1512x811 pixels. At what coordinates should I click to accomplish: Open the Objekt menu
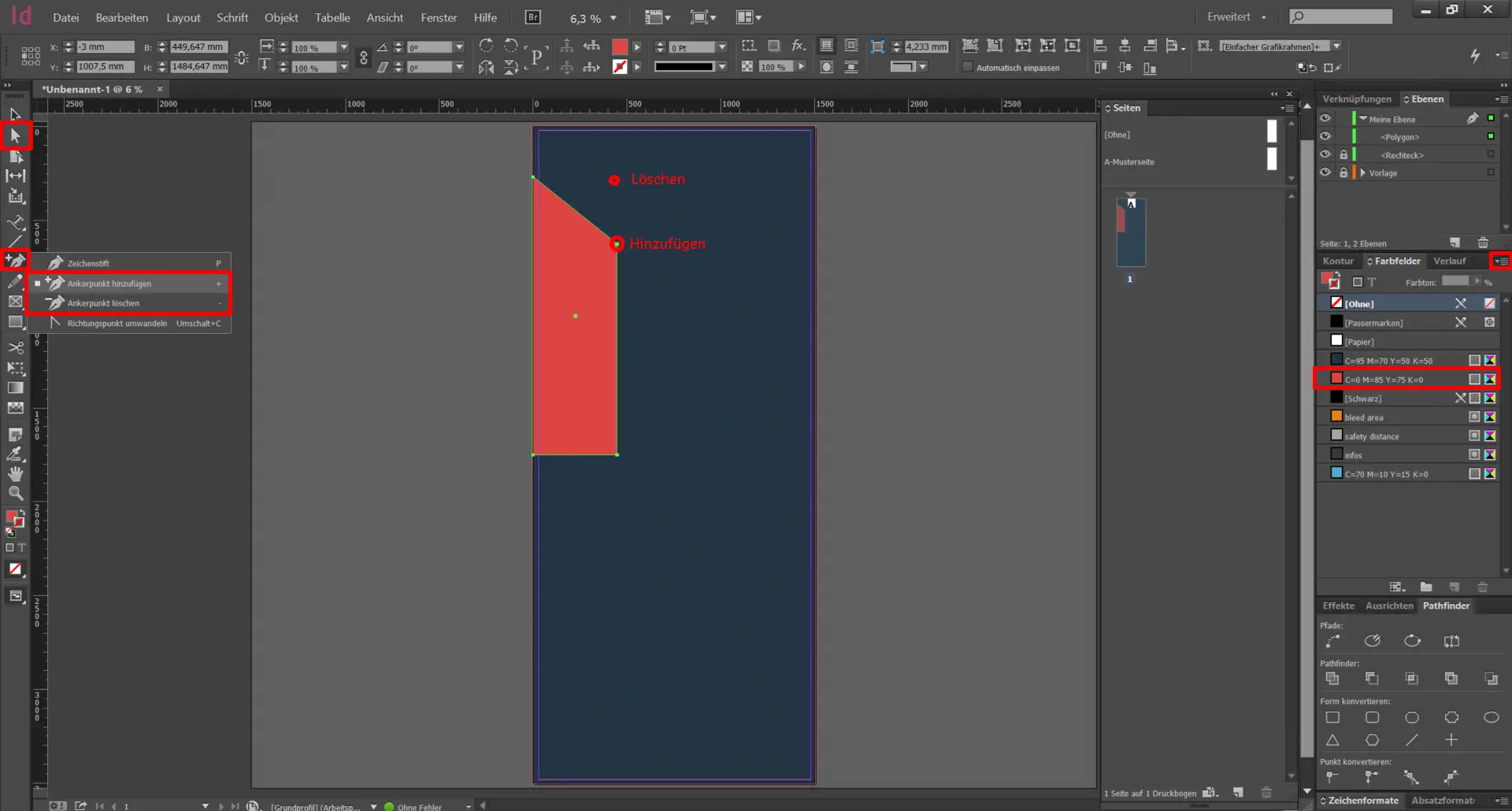pos(280,17)
